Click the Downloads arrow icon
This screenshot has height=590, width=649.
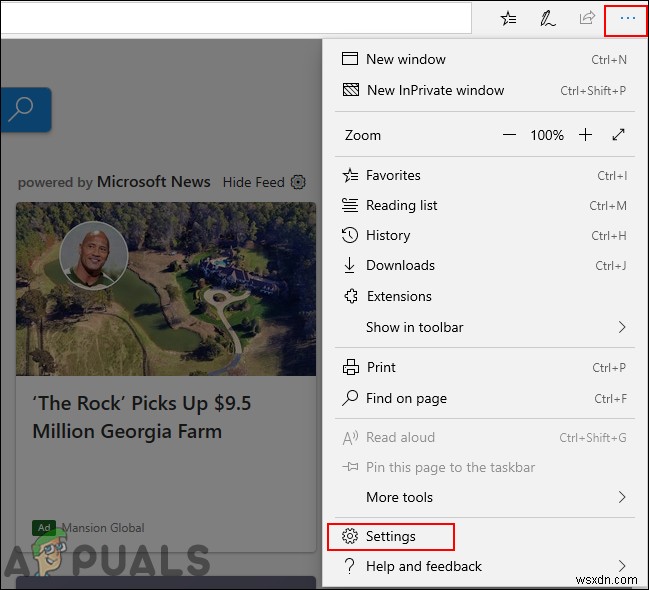(x=349, y=265)
